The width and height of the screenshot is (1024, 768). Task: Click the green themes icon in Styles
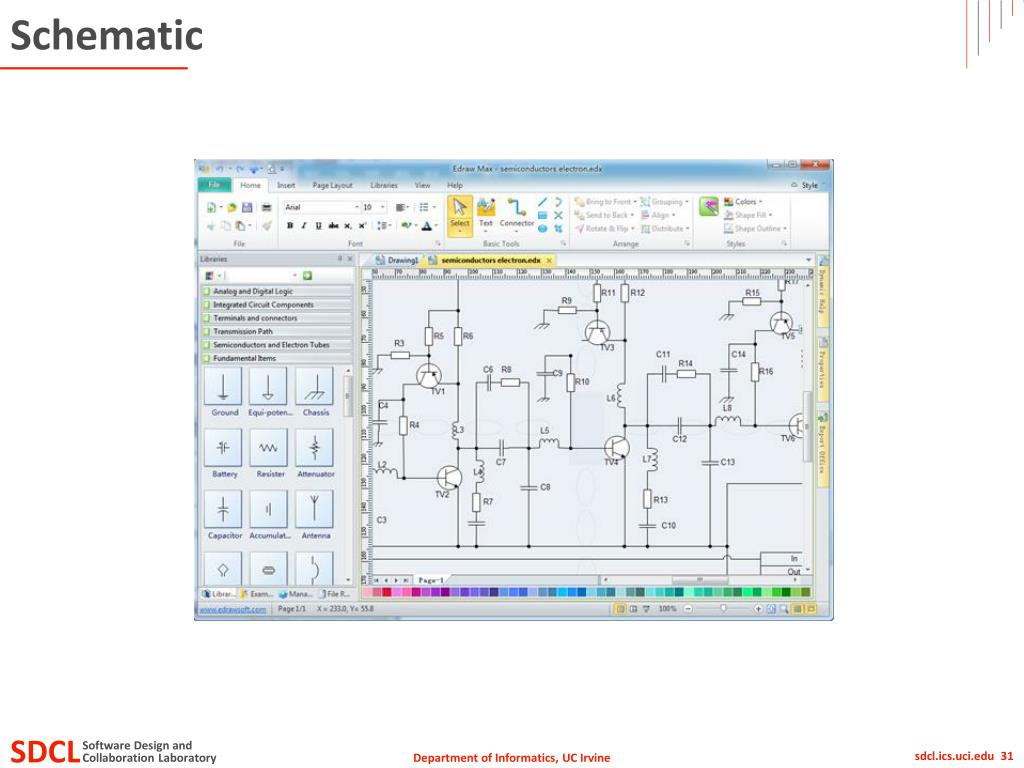708,207
